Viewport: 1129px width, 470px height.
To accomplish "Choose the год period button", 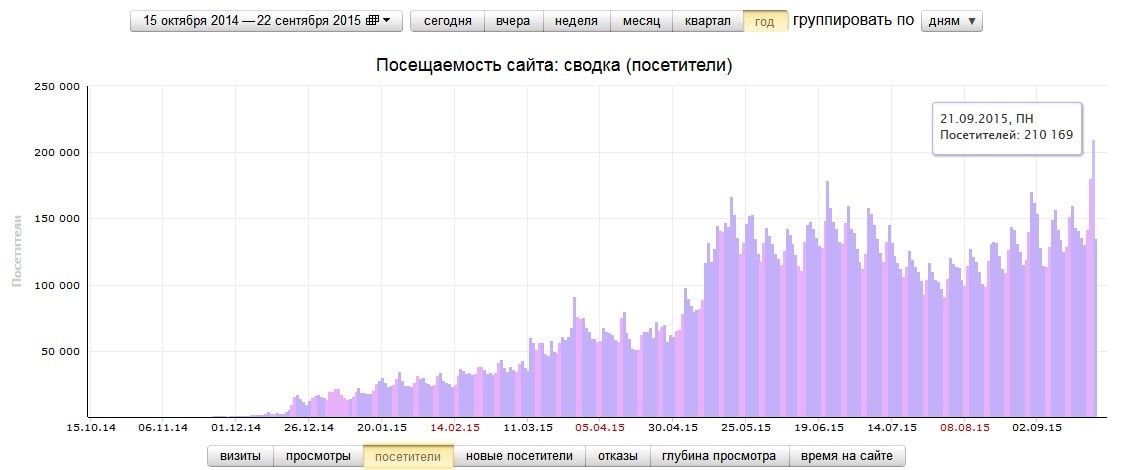I will pos(765,22).
